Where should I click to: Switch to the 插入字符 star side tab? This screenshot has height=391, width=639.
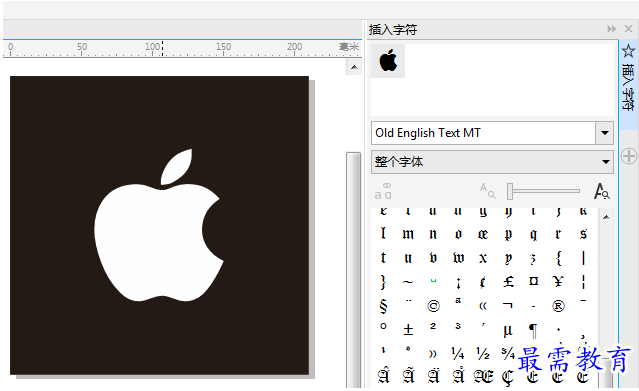[628, 84]
